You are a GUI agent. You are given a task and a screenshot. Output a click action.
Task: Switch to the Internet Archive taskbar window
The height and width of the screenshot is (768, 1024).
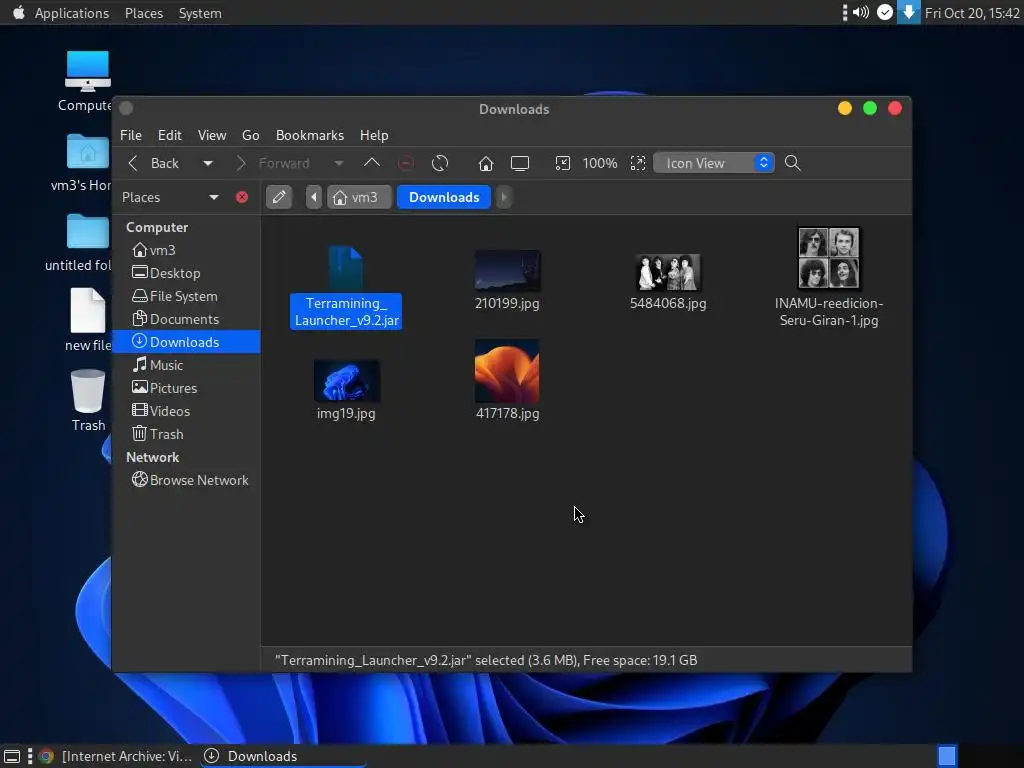pyautogui.click(x=116, y=756)
